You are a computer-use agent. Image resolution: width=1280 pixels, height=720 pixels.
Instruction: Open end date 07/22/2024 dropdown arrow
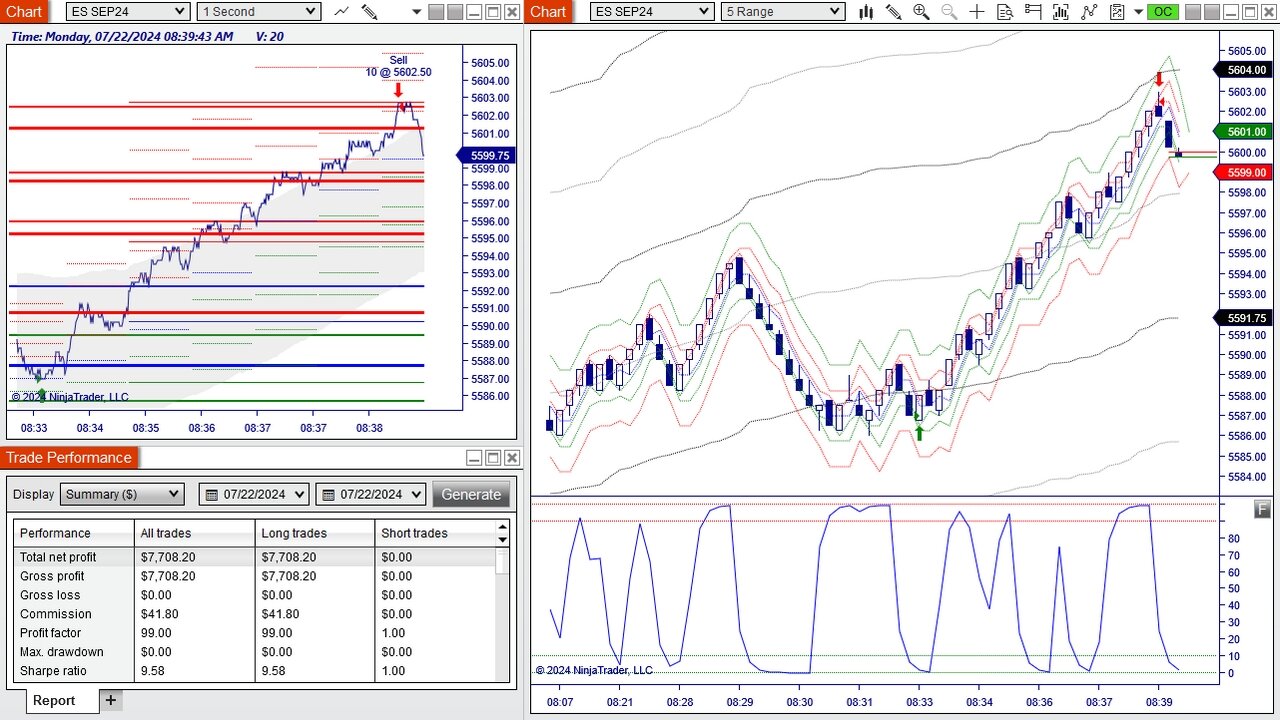415,494
